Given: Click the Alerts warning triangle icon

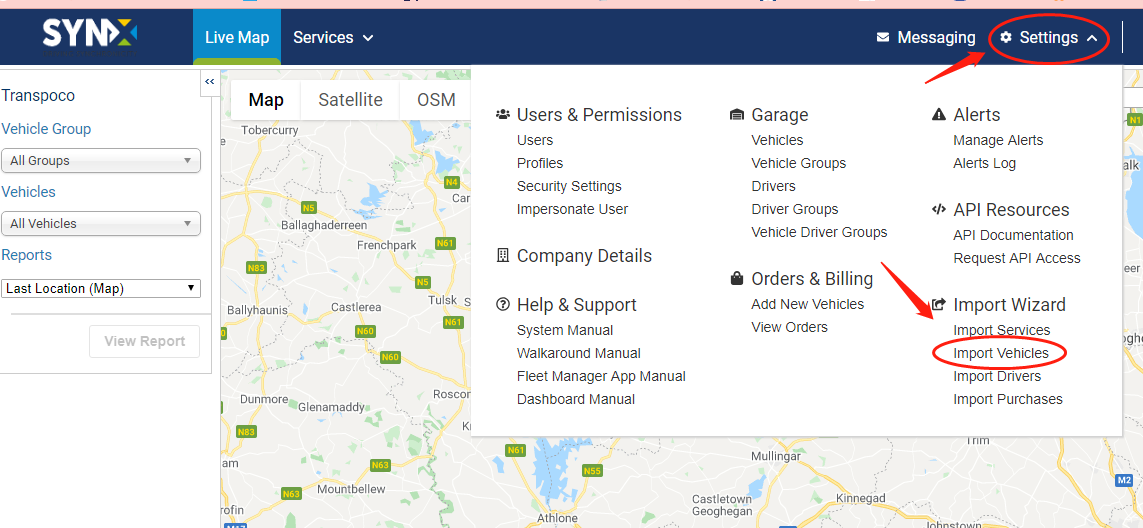Looking at the screenshot, I should tap(939, 114).
